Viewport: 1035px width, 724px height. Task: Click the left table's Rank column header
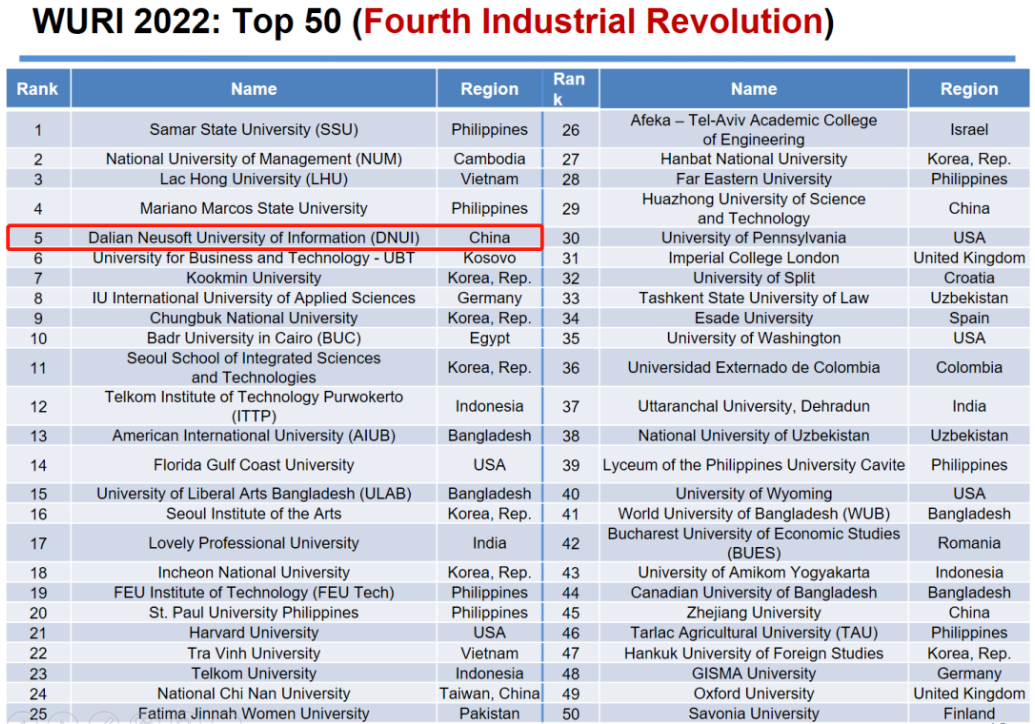point(38,89)
